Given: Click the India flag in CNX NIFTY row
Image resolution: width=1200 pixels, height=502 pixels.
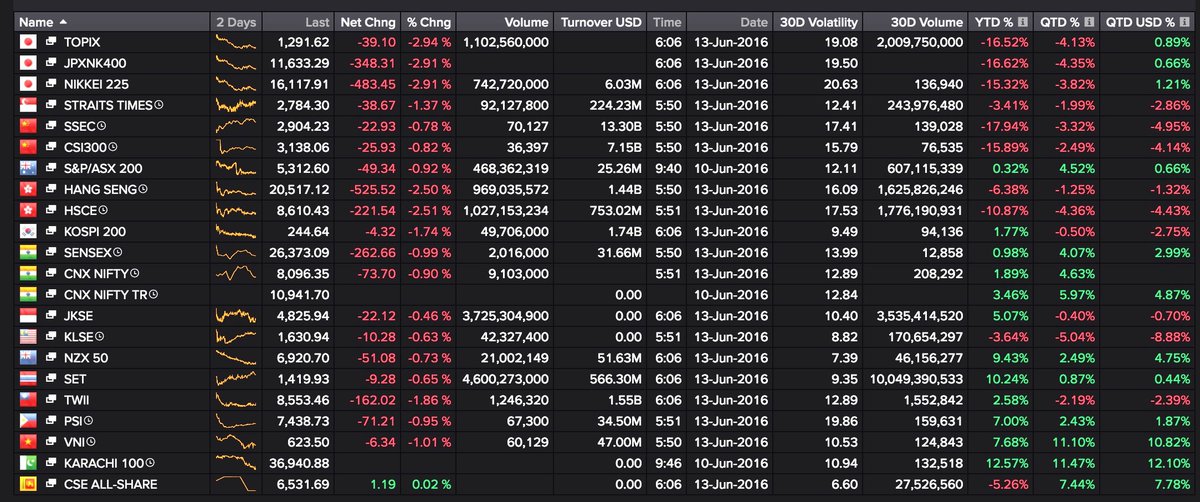Looking at the screenshot, I should coord(28,274).
